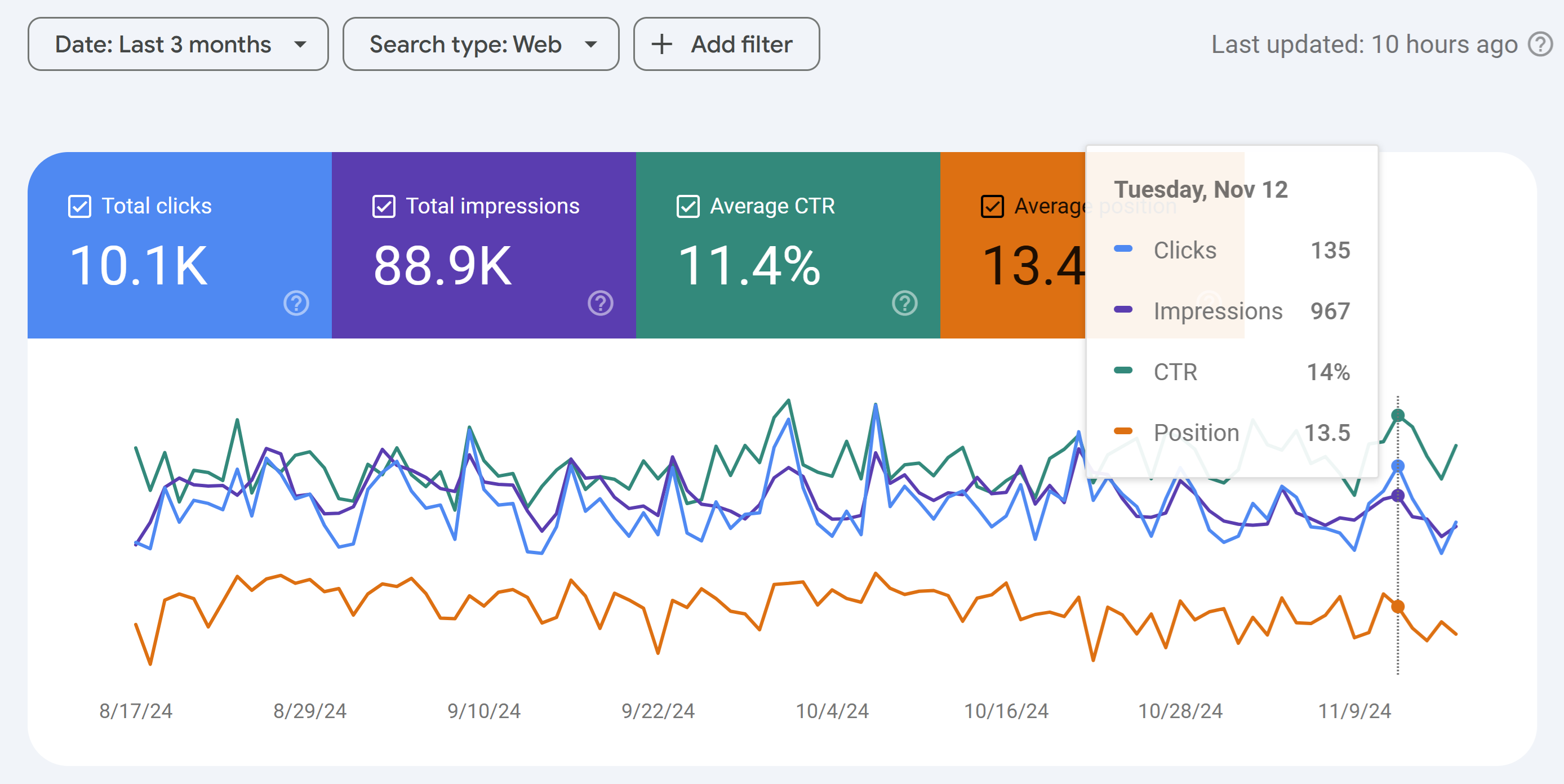Viewport: 1564px width, 784px height.
Task: Open help icon in Total impressions card
Action: [x=601, y=303]
